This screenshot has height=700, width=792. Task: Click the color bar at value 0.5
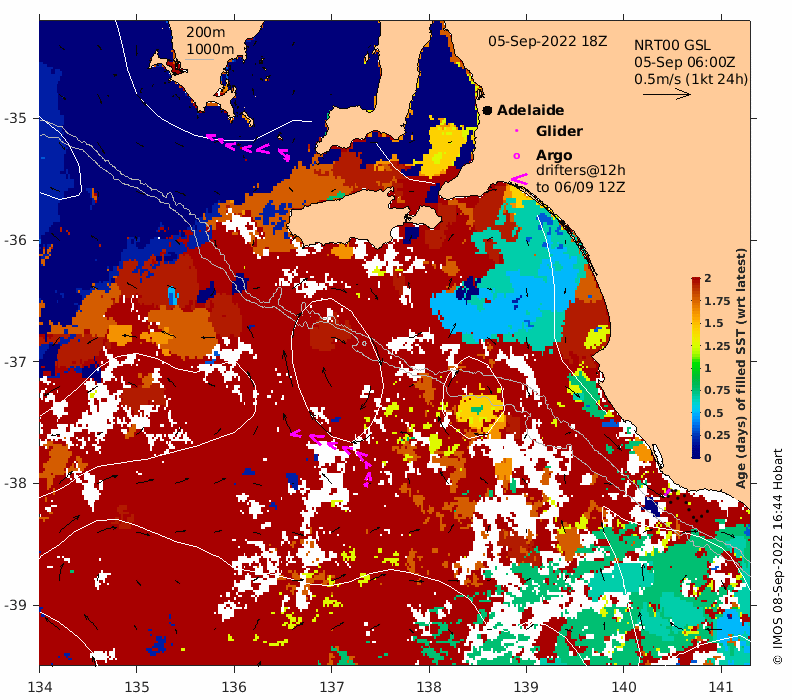tap(696, 413)
